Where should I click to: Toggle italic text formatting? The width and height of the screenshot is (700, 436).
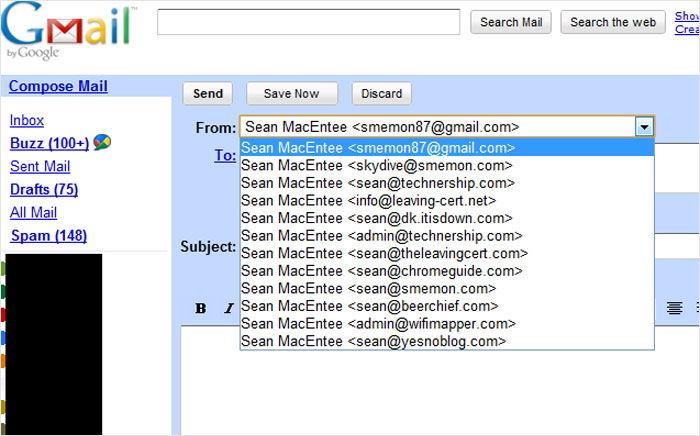pos(228,308)
